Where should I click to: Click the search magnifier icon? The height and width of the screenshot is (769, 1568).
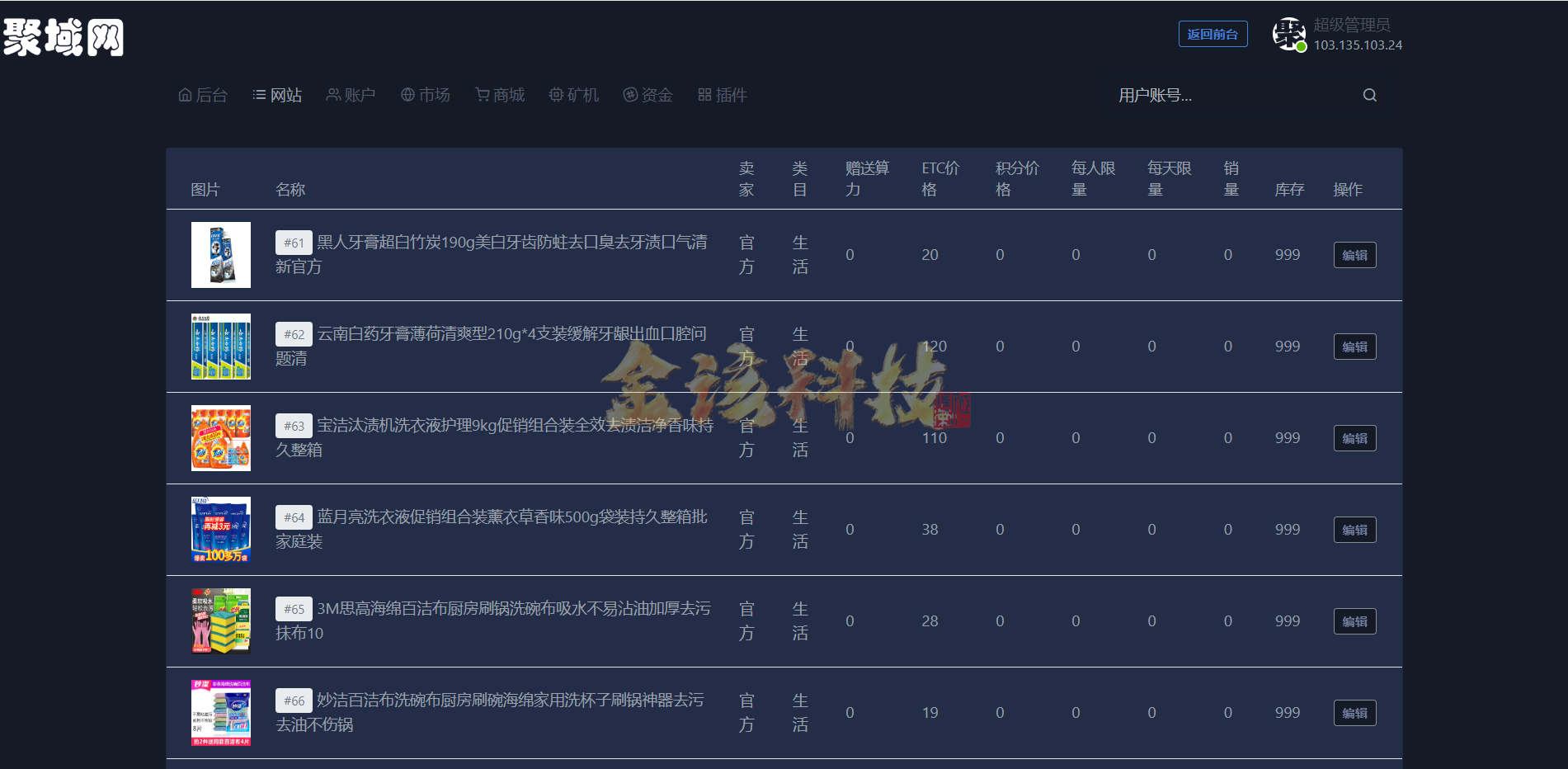click(1369, 95)
